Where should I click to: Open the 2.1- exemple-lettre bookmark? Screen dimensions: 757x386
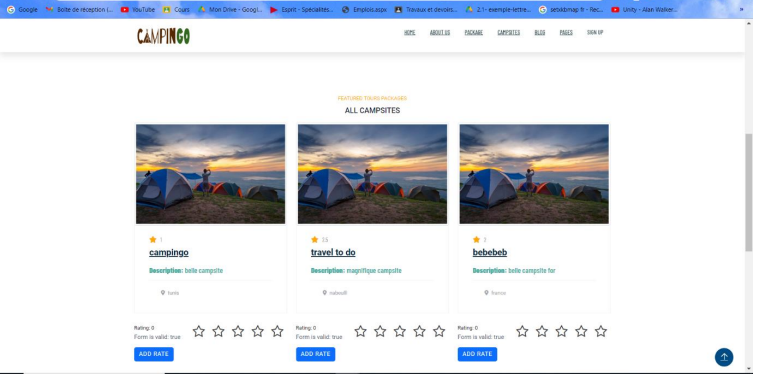[x=498, y=9]
